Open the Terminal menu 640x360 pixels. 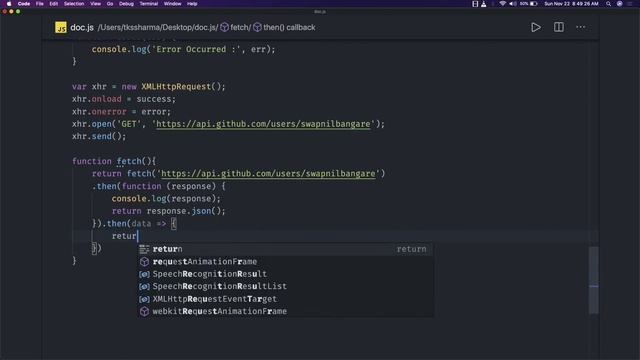(x=149, y=4)
